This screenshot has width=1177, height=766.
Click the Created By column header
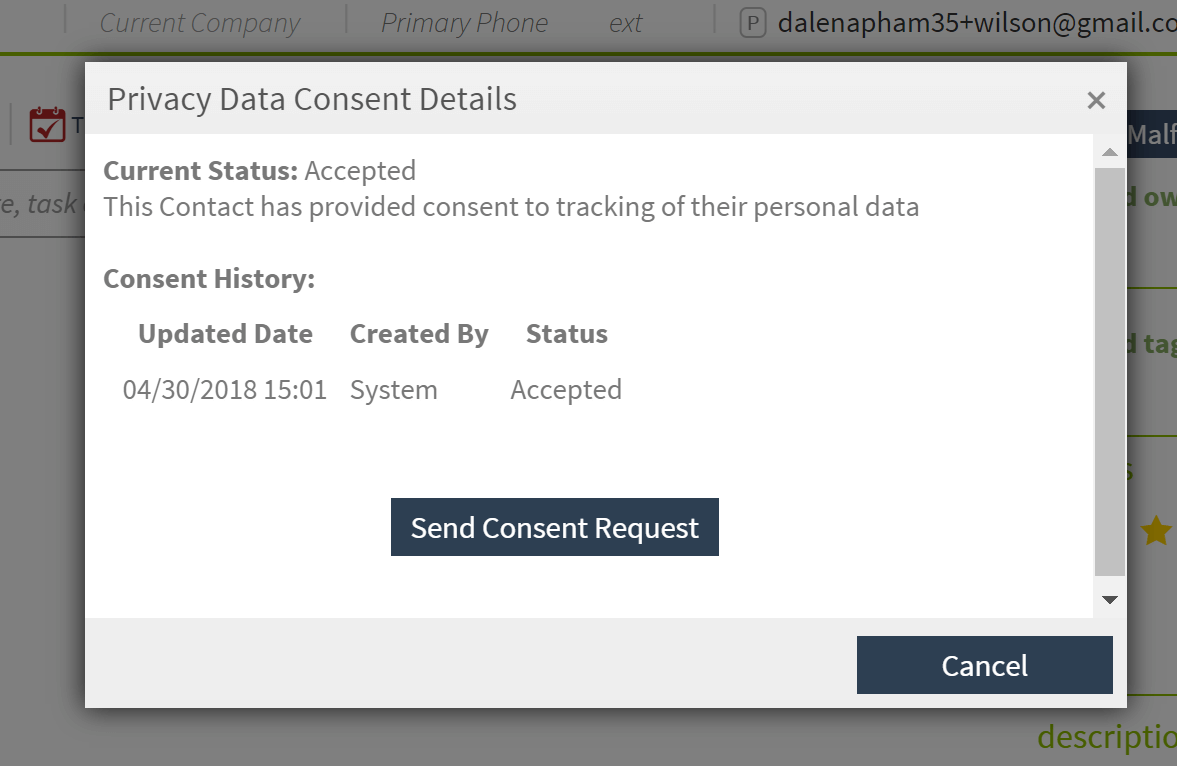pyautogui.click(x=419, y=334)
